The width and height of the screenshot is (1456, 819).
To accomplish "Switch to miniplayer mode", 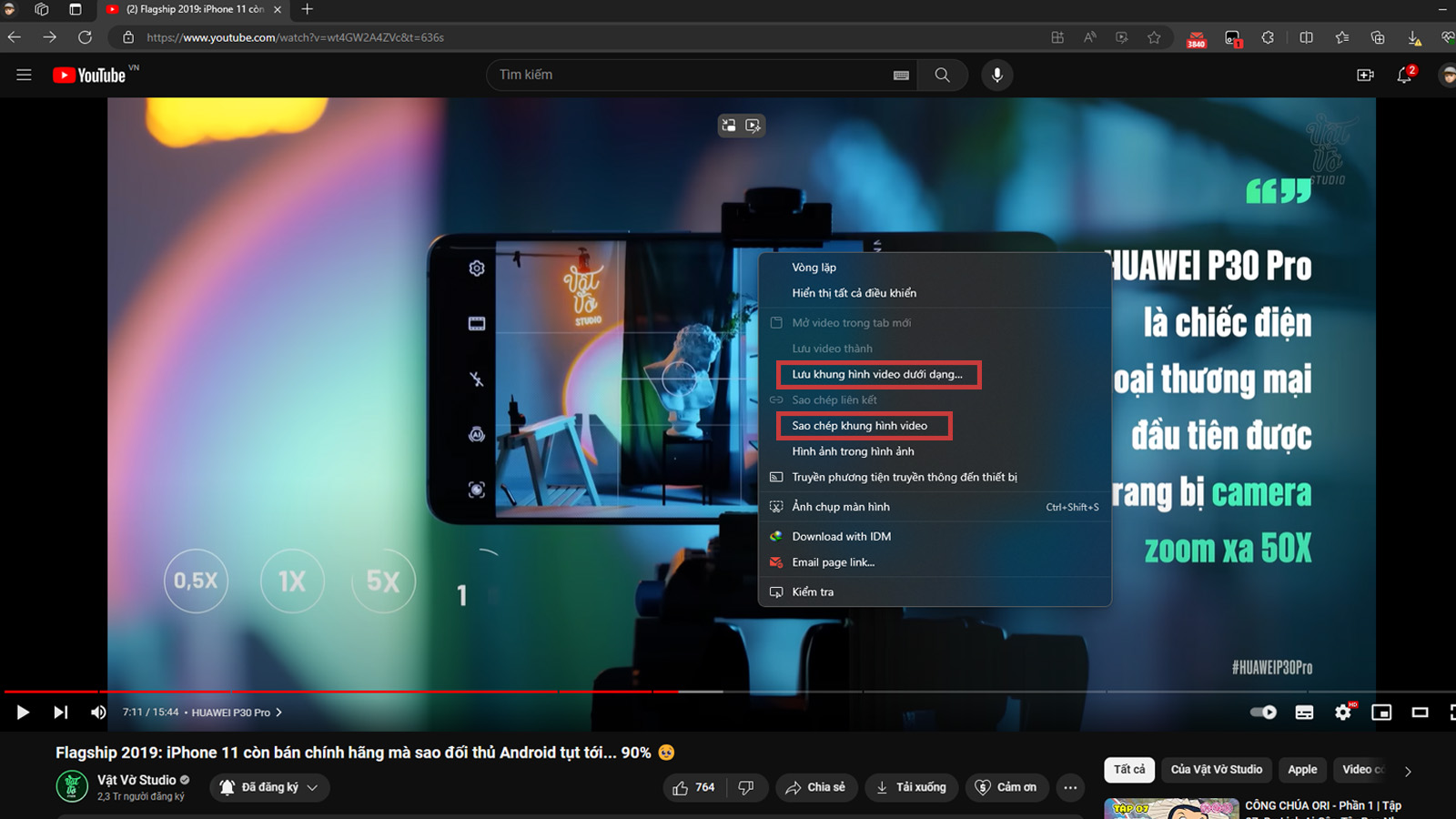I will tap(1381, 713).
